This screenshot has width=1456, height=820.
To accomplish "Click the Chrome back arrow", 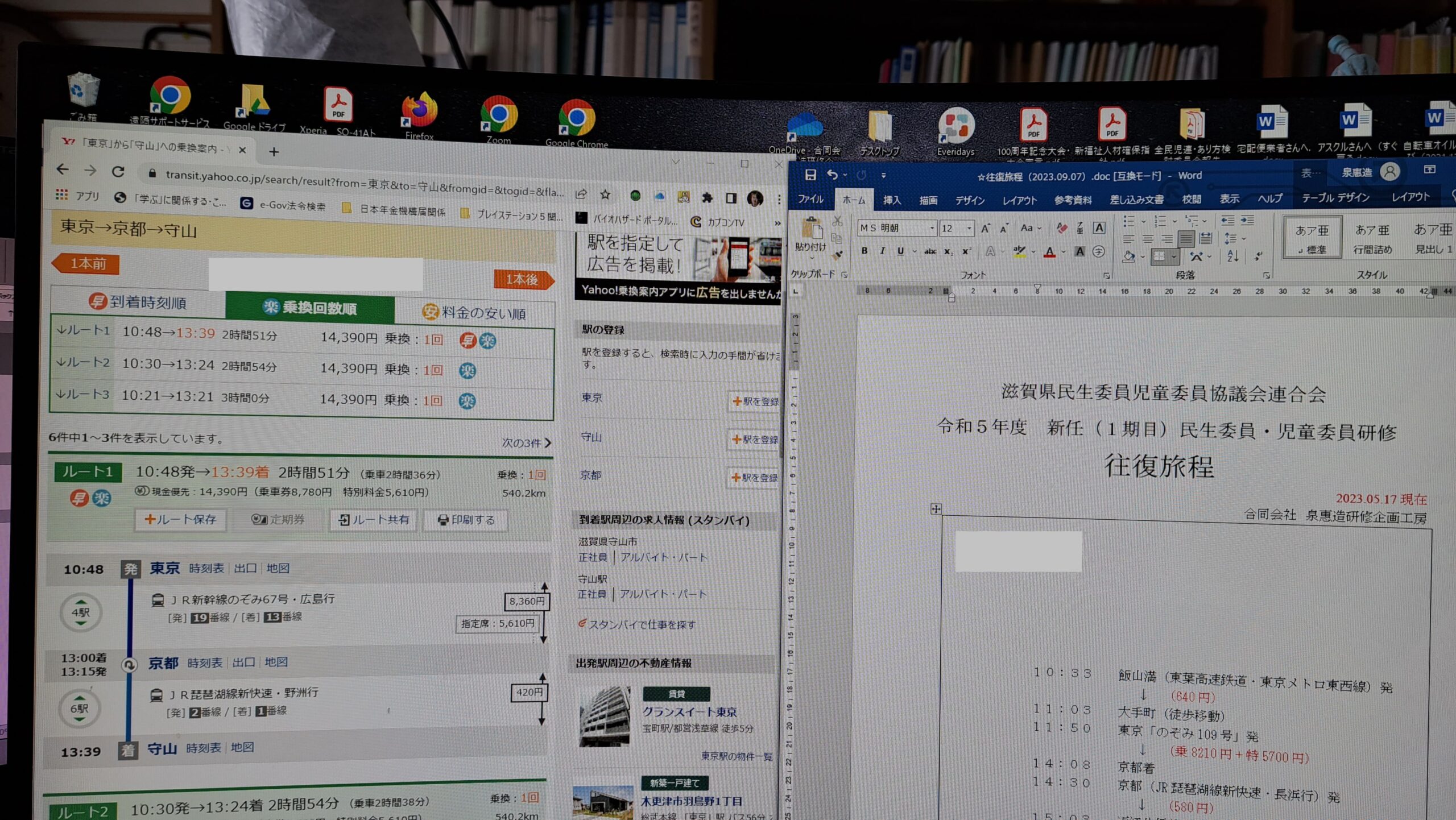I will [x=63, y=169].
